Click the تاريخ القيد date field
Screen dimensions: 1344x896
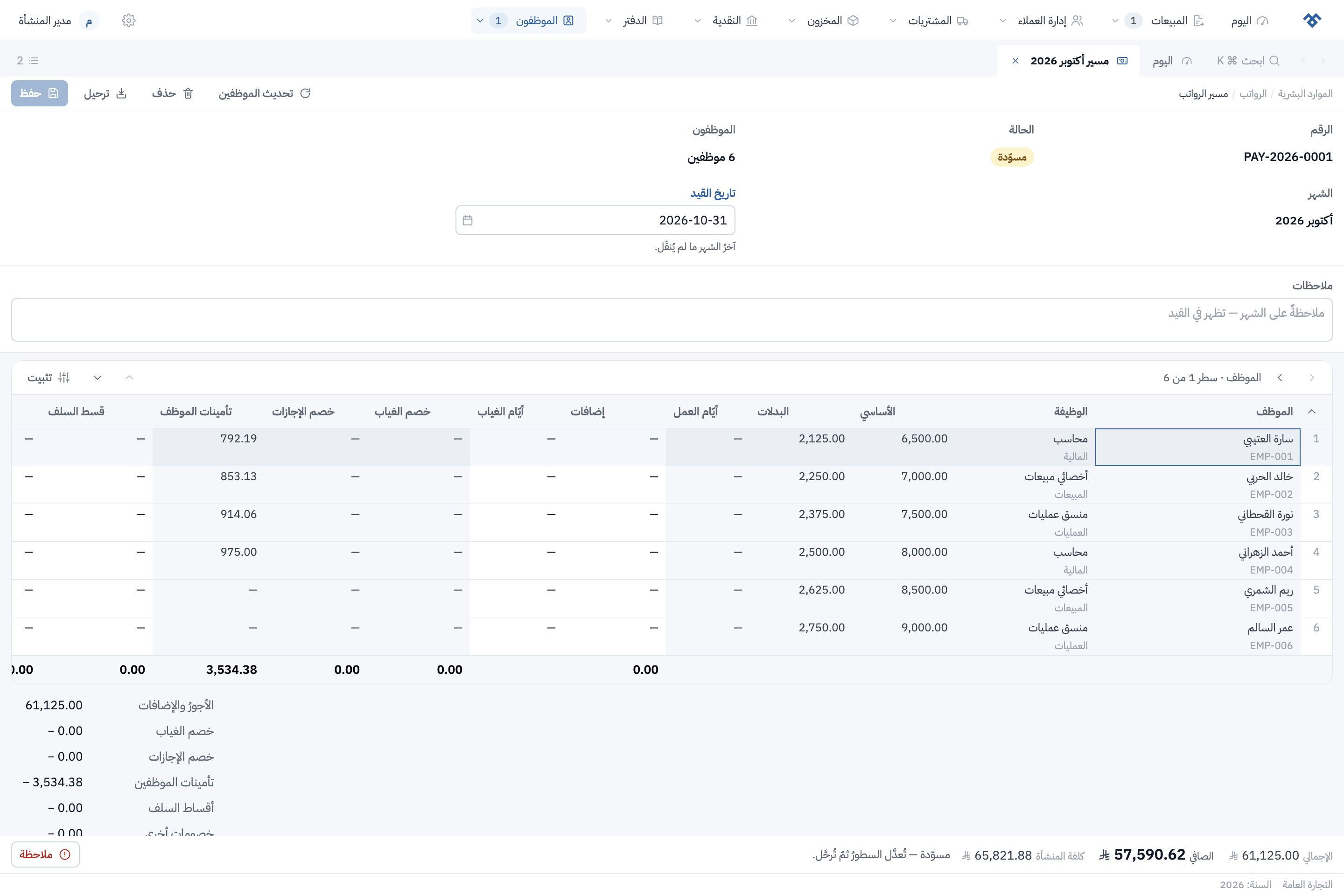[x=595, y=220]
